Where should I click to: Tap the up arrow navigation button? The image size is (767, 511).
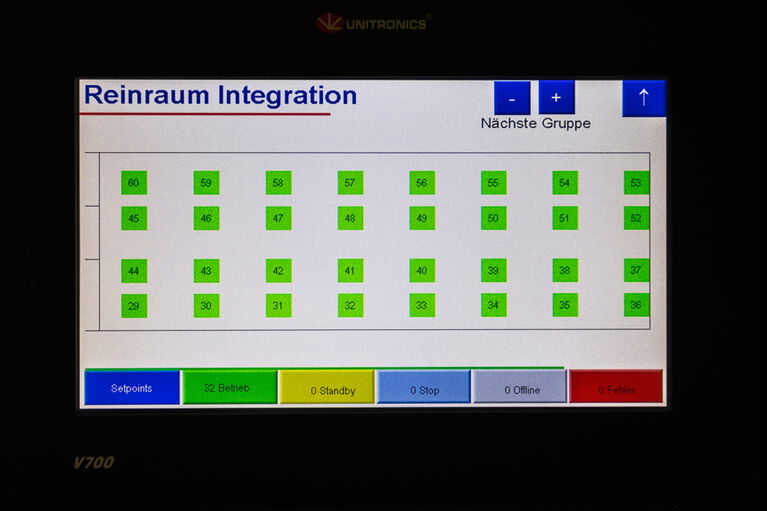pyautogui.click(x=643, y=98)
